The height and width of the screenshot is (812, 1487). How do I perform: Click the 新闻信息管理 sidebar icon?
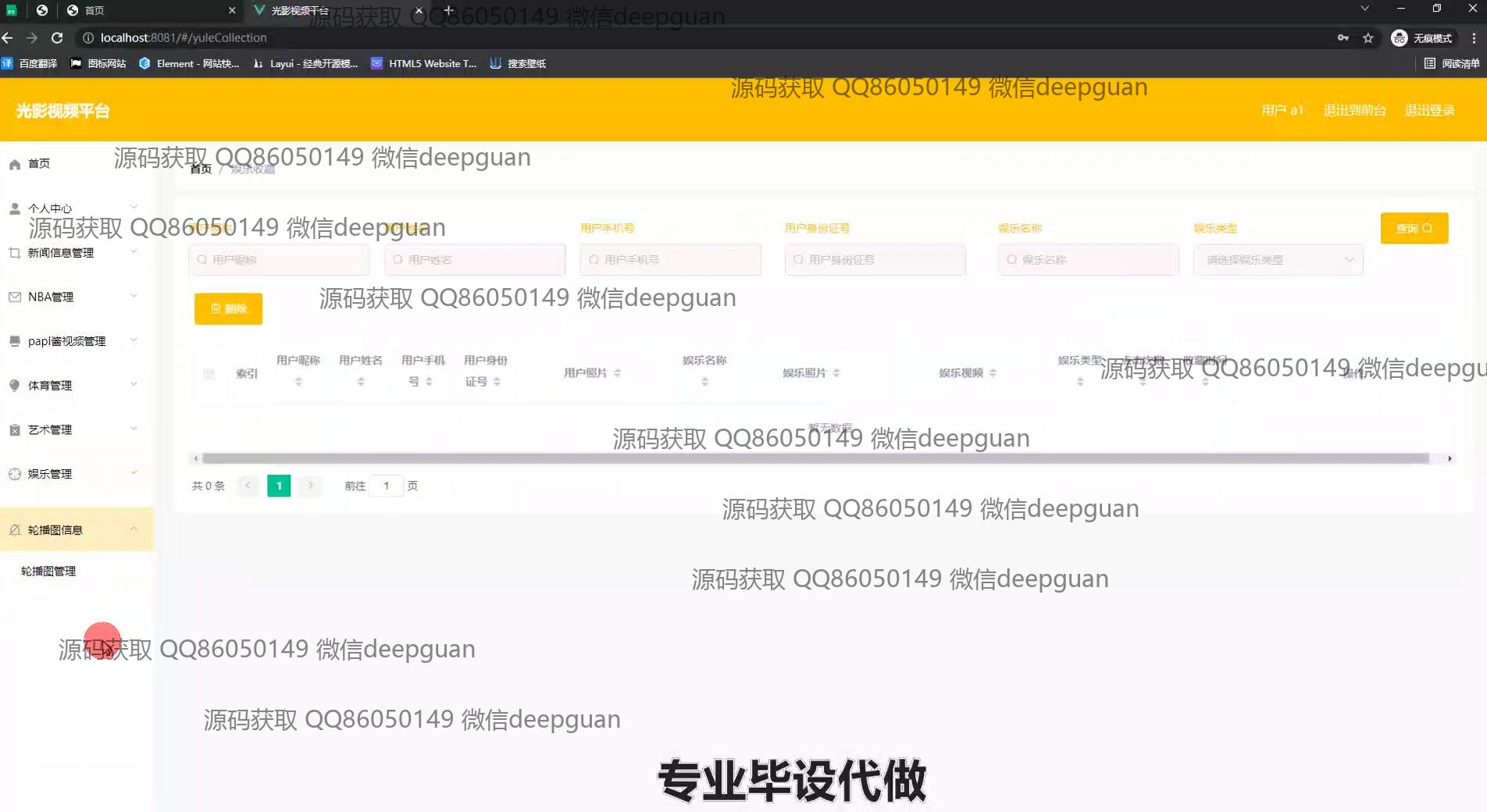pos(14,253)
